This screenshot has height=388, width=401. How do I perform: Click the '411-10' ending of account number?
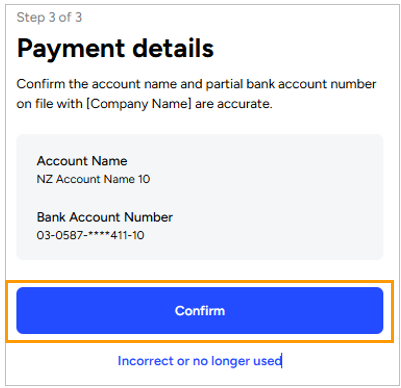coord(127,235)
